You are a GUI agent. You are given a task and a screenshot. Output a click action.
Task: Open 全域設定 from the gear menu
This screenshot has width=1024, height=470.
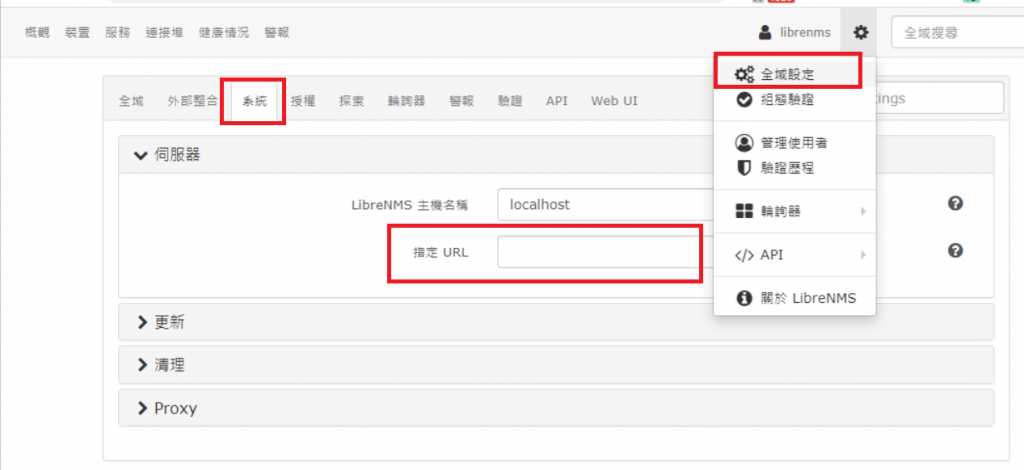pyautogui.click(x=786, y=74)
